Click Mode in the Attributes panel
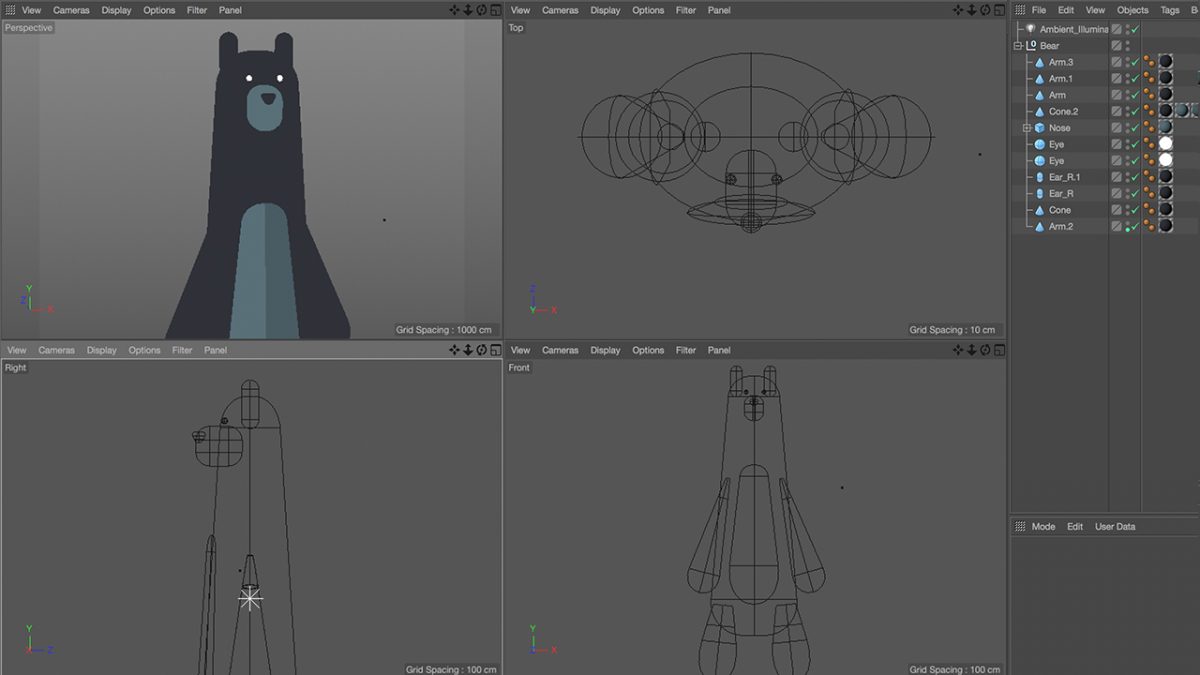1200x675 pixels. click(x=1043, y=526)
